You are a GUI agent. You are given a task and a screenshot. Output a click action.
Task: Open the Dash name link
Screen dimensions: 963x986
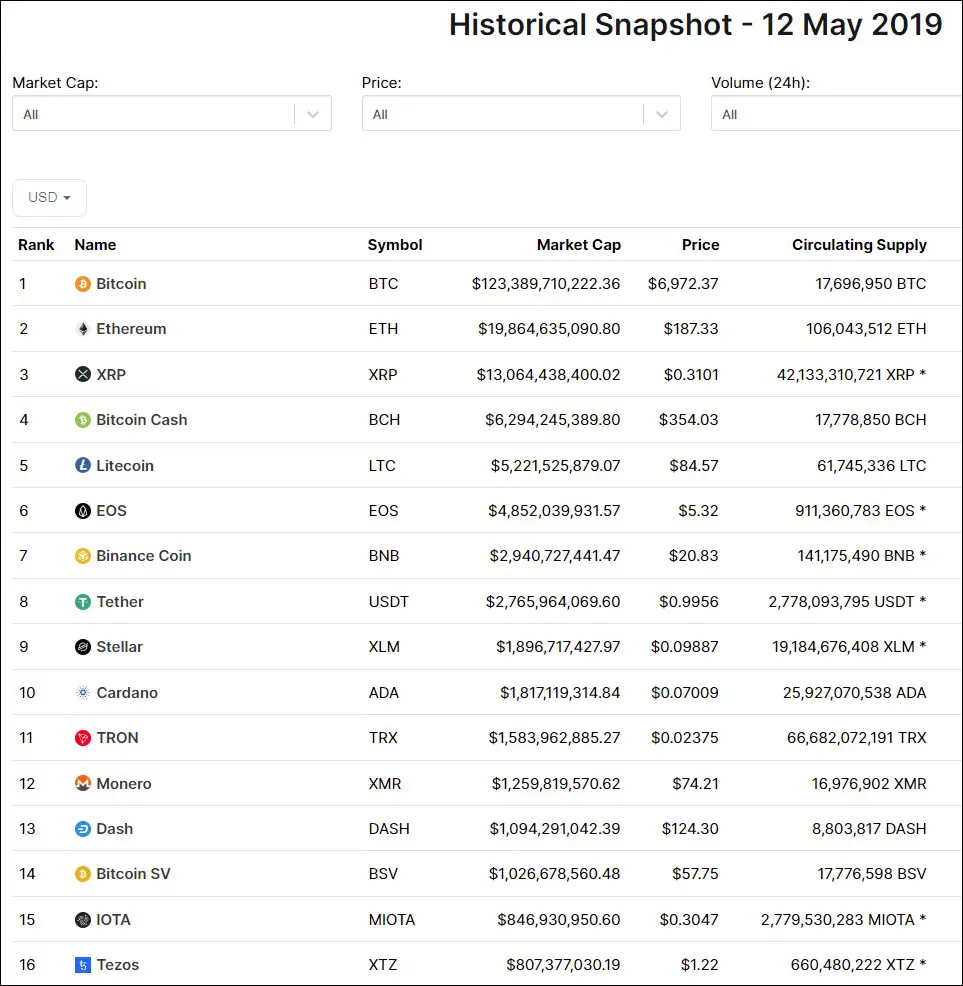114,829
